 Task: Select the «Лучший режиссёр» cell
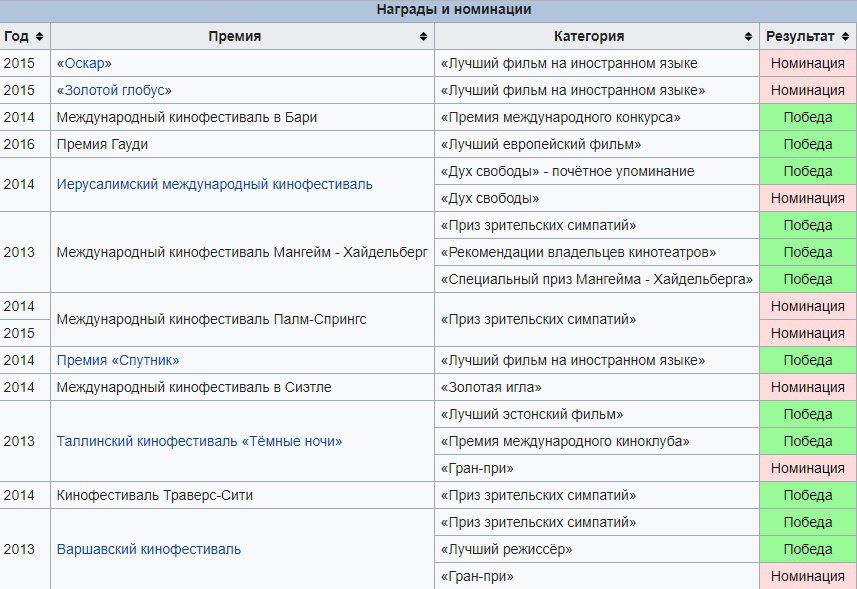tap(597, 550)
